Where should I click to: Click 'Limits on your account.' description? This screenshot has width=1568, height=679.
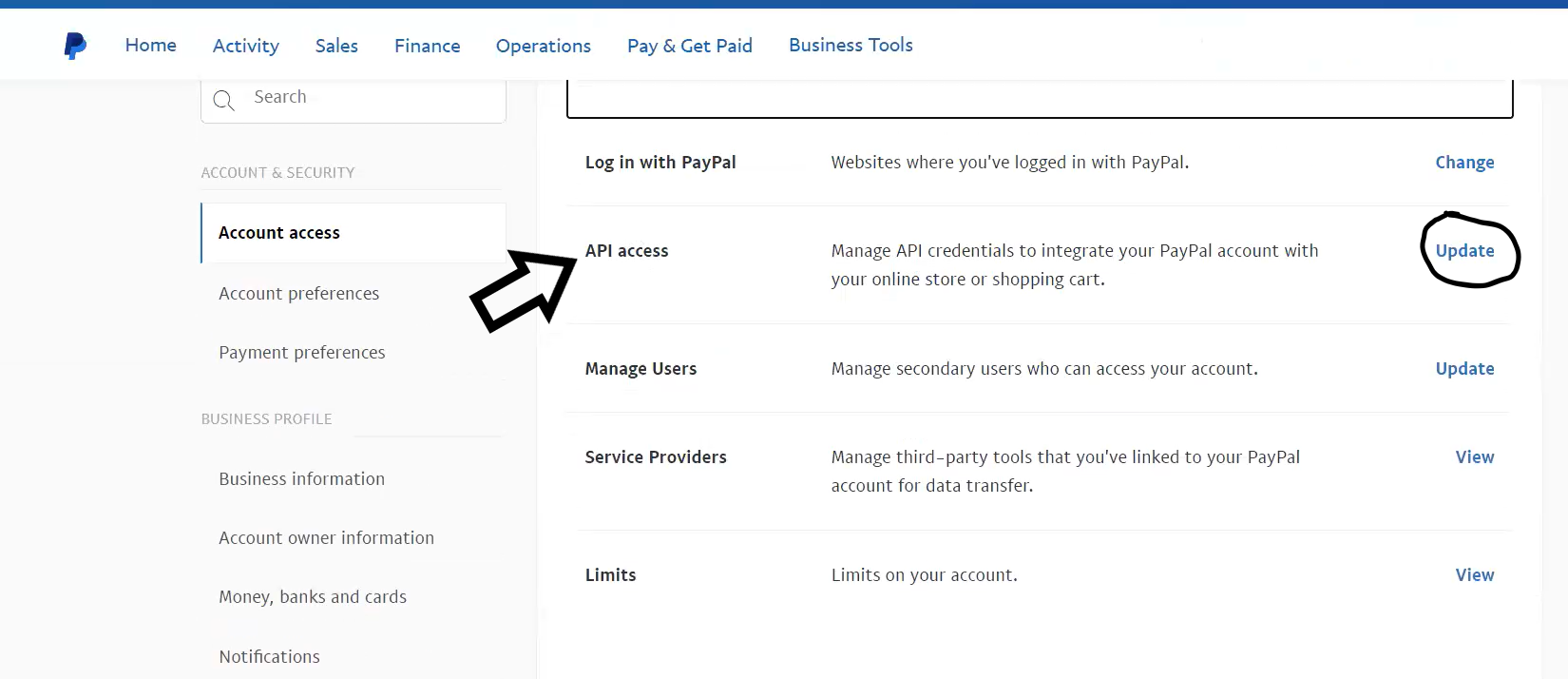925,575
